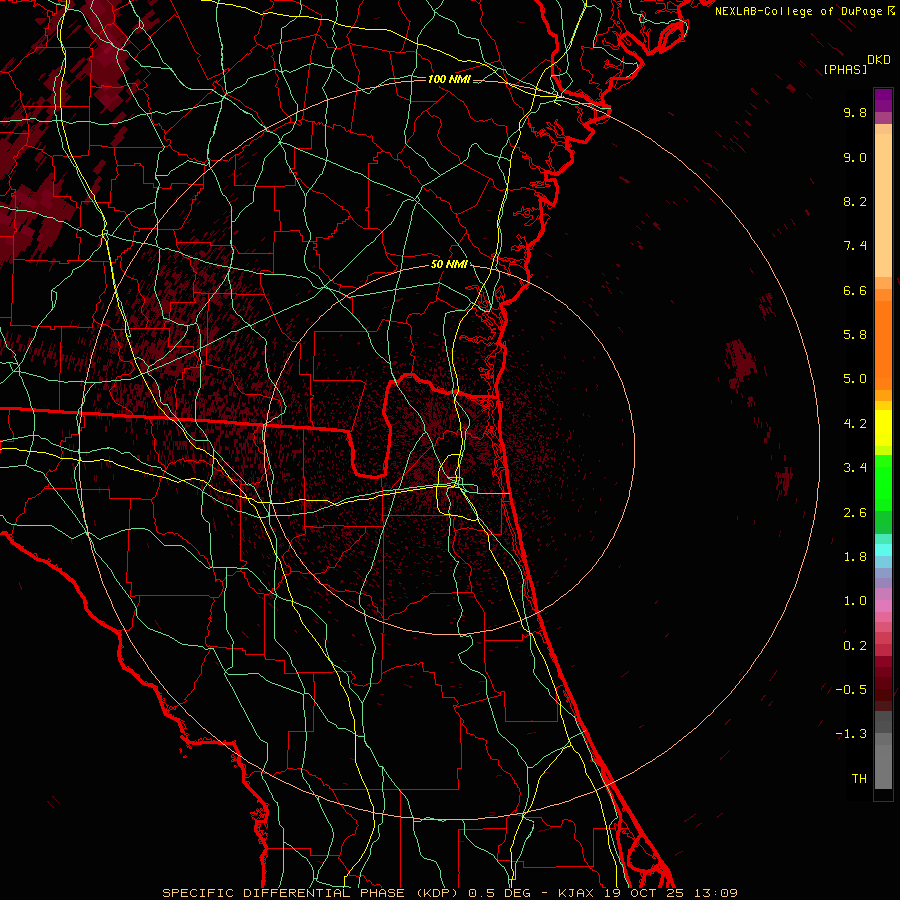
Task: Click the 1.0 colorbar value
Action: (x=855, y=601)
